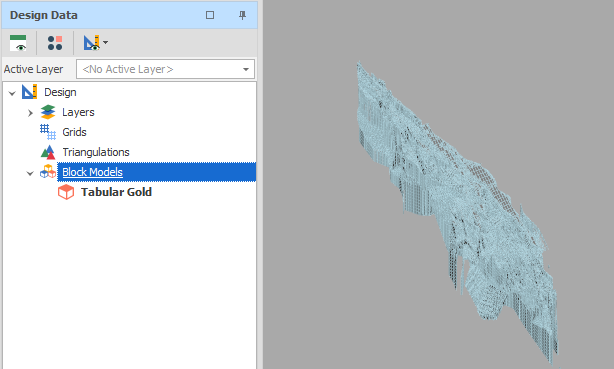The image size is (614, 369).
Task: Open the dropdown arrow beside the design ruler icon
Action: pyautogui.click(x=105, y=42)
